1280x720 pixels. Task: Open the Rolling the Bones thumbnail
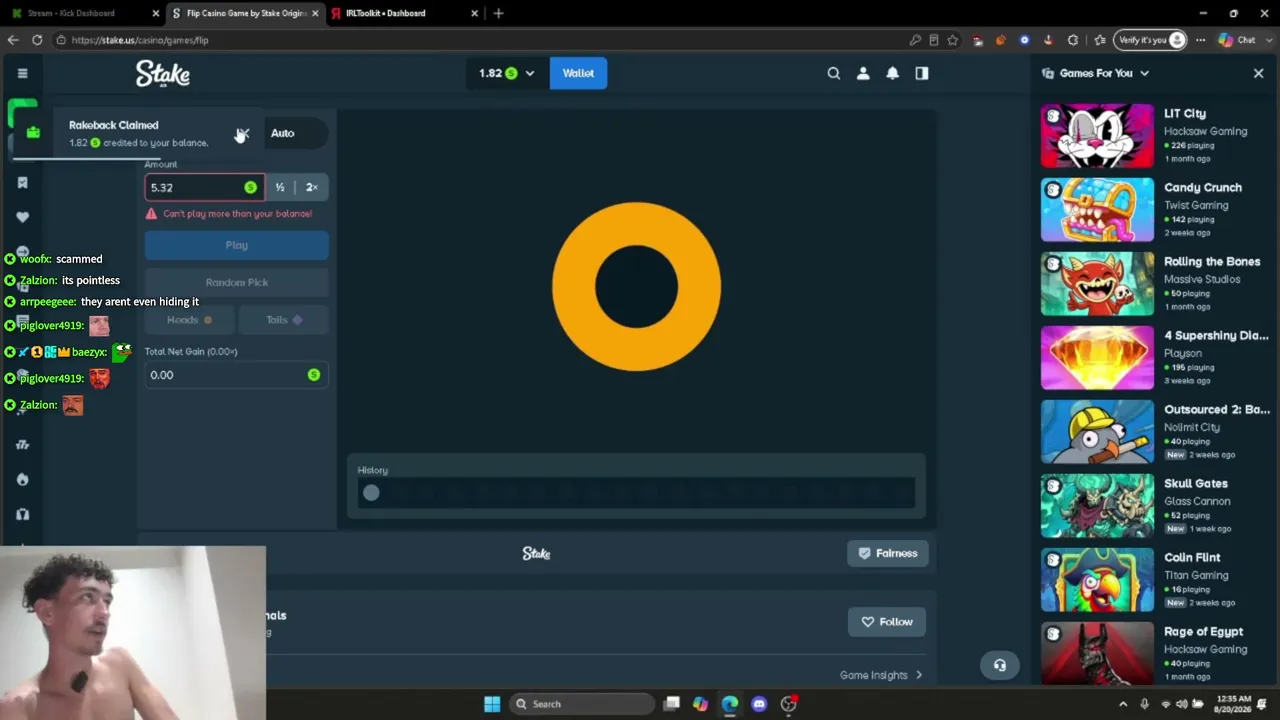click(x=1097, y=284)
